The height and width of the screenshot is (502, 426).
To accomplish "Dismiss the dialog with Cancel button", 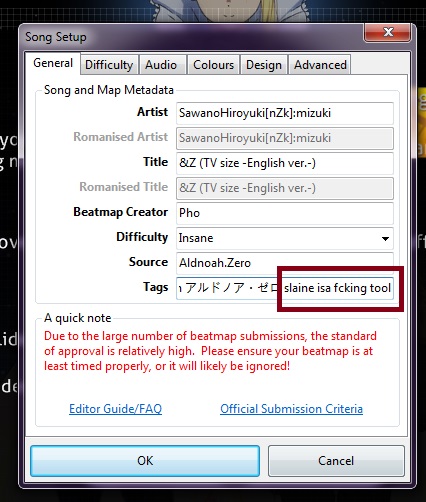I will tap(336, 461).
